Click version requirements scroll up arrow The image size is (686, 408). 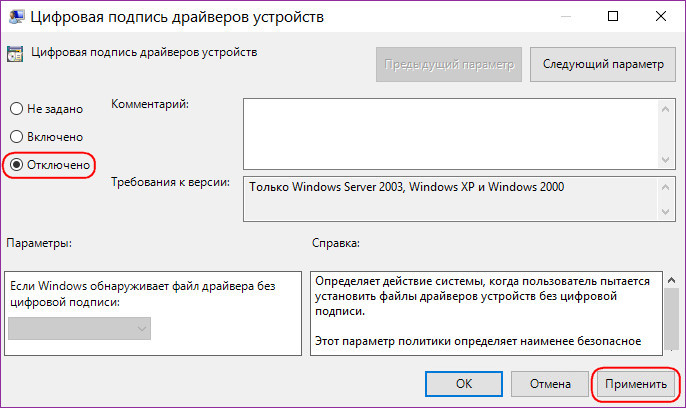point(665,188)
